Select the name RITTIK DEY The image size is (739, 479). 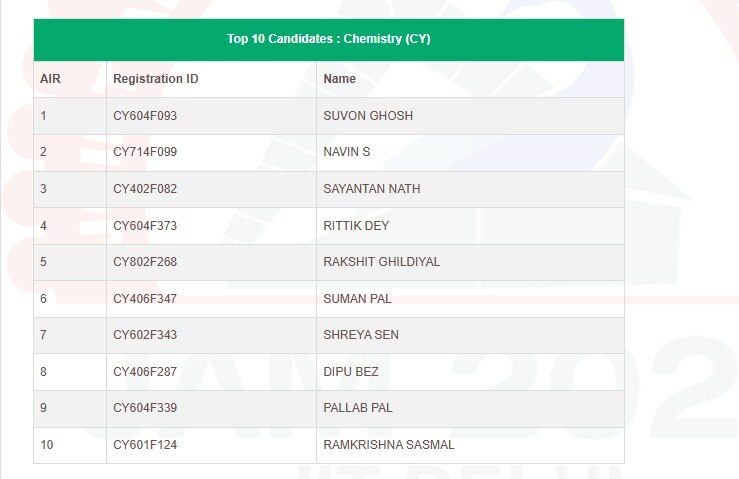point(355,226)
